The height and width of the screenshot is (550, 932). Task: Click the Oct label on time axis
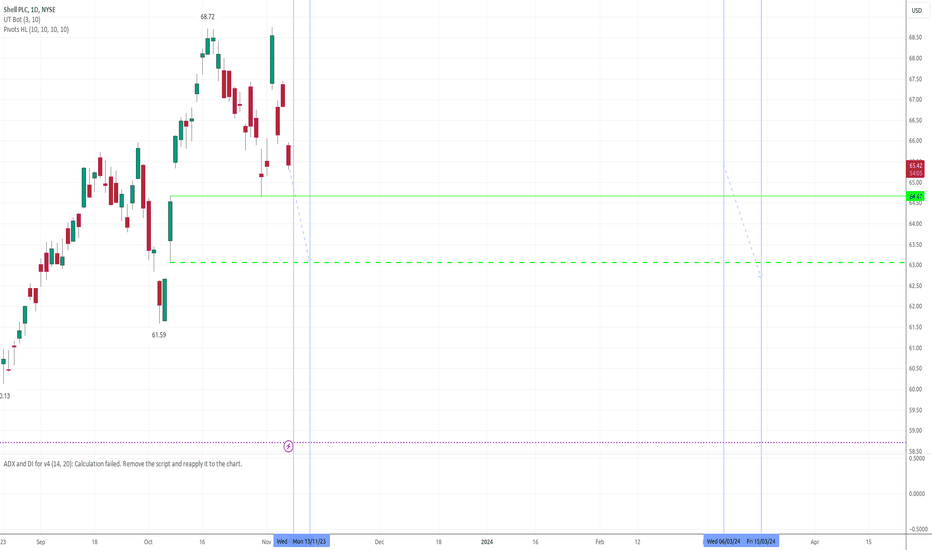(x=148, y=542)
